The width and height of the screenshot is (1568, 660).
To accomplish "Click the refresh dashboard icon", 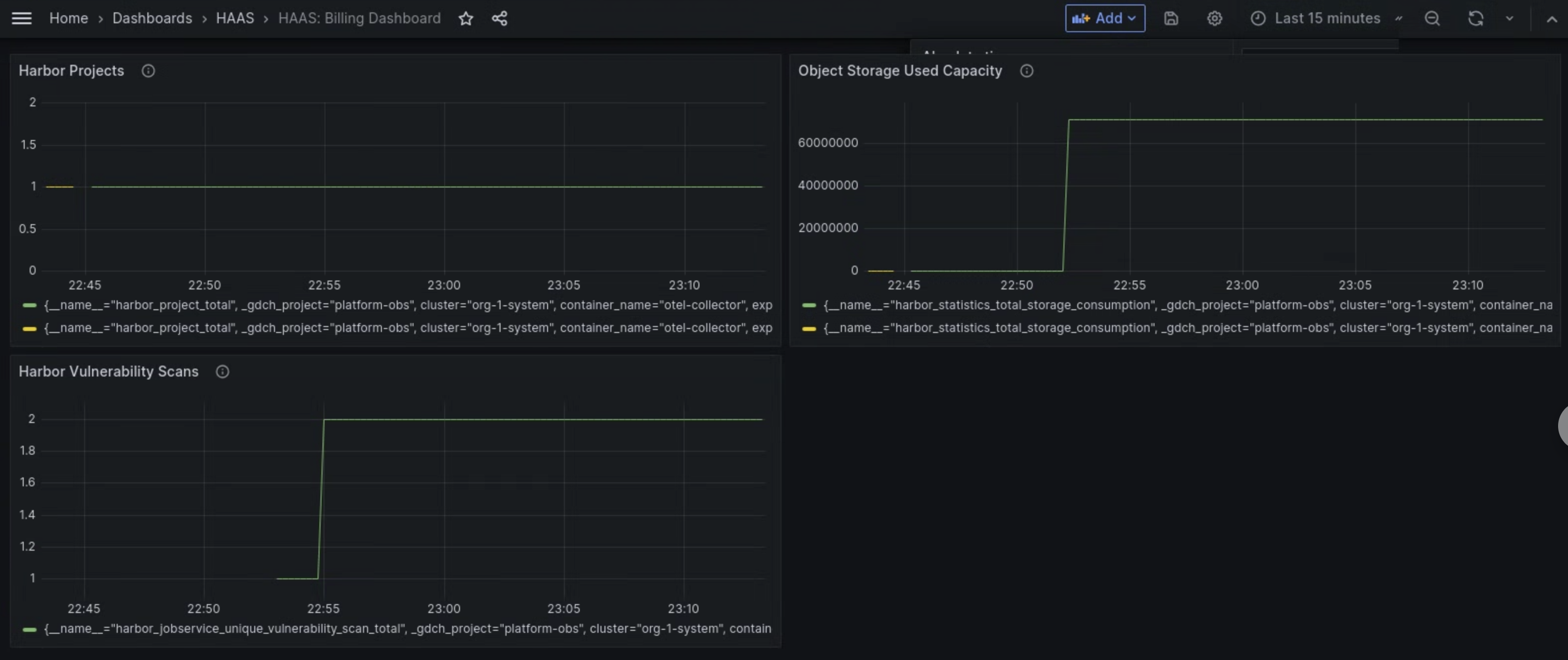I will coord(1475,18).
